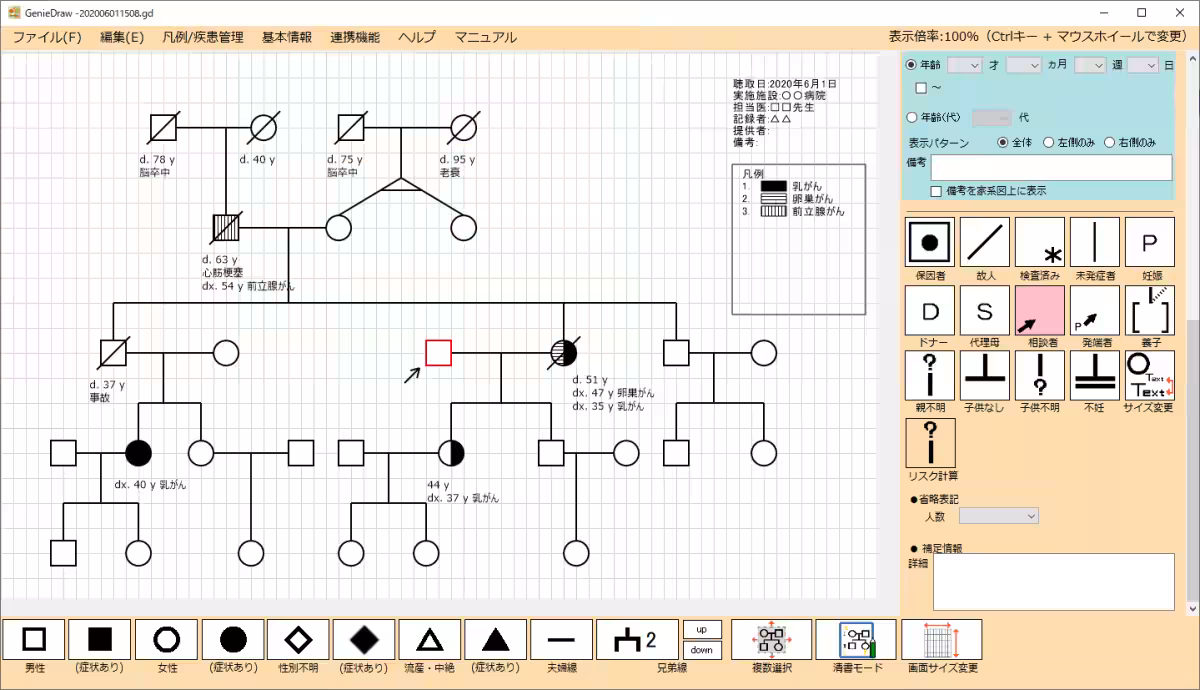Screen dimensions: 1200x690
Task: Select 右側のみ display pattern option
Action: [1110, 143]
